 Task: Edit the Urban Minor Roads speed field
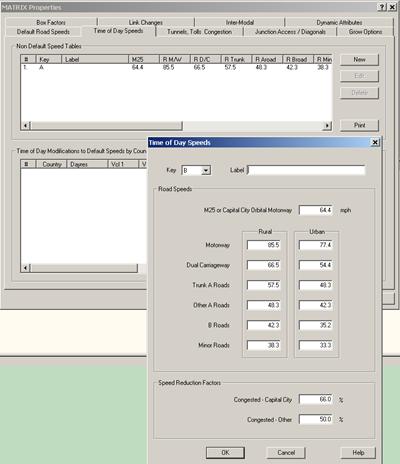tap(316, 345)
